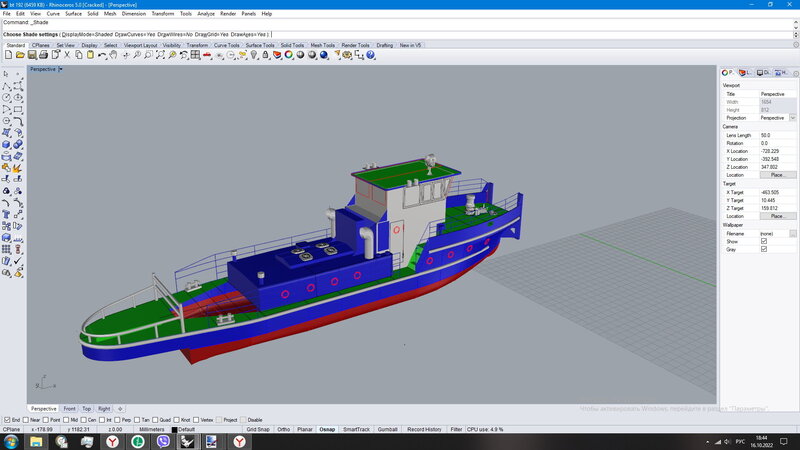
Task: Open File Explorer from the taskbar
Action: click(x=36, y=441)
